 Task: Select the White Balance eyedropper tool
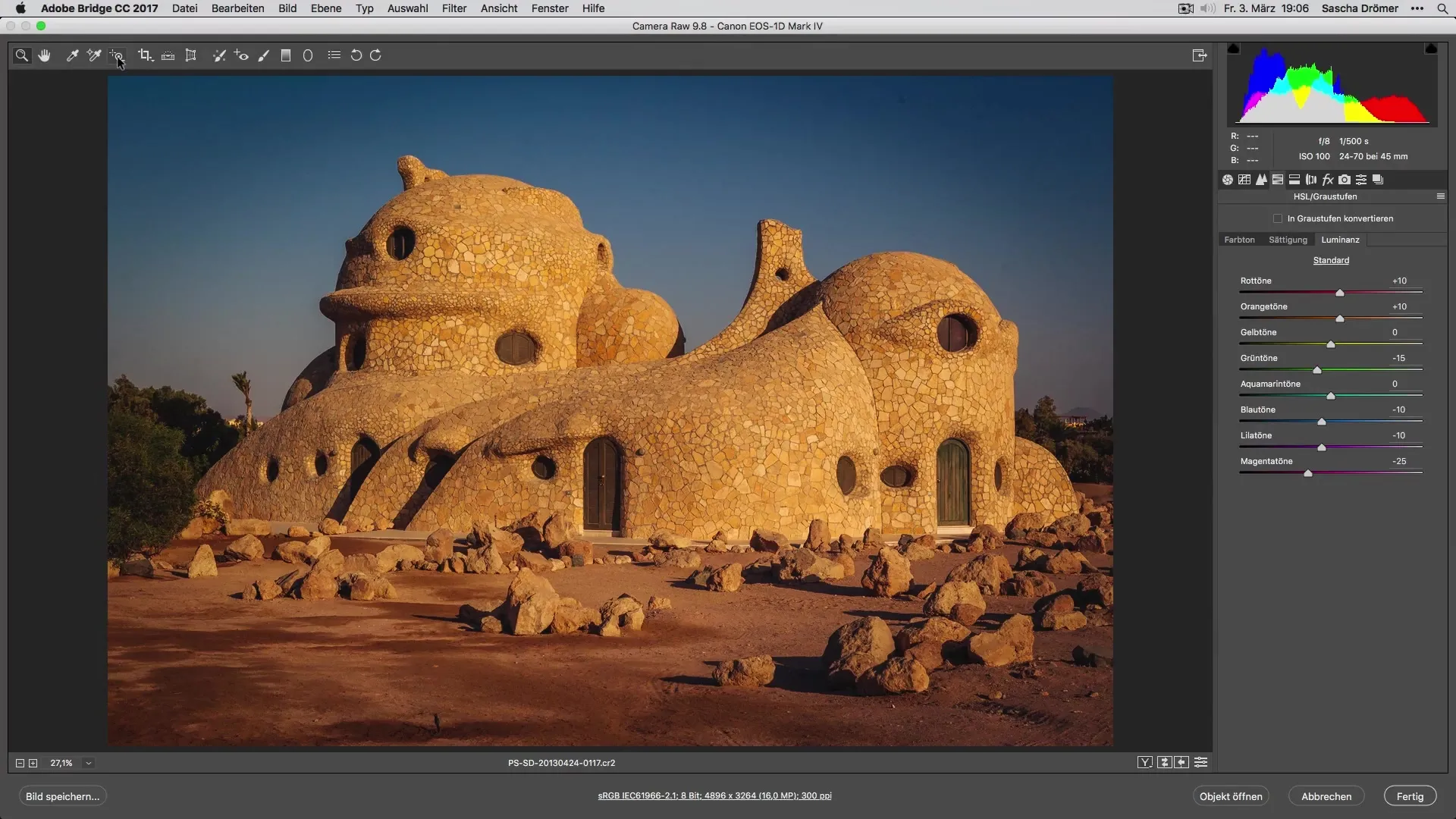click(x=72, y=55)
